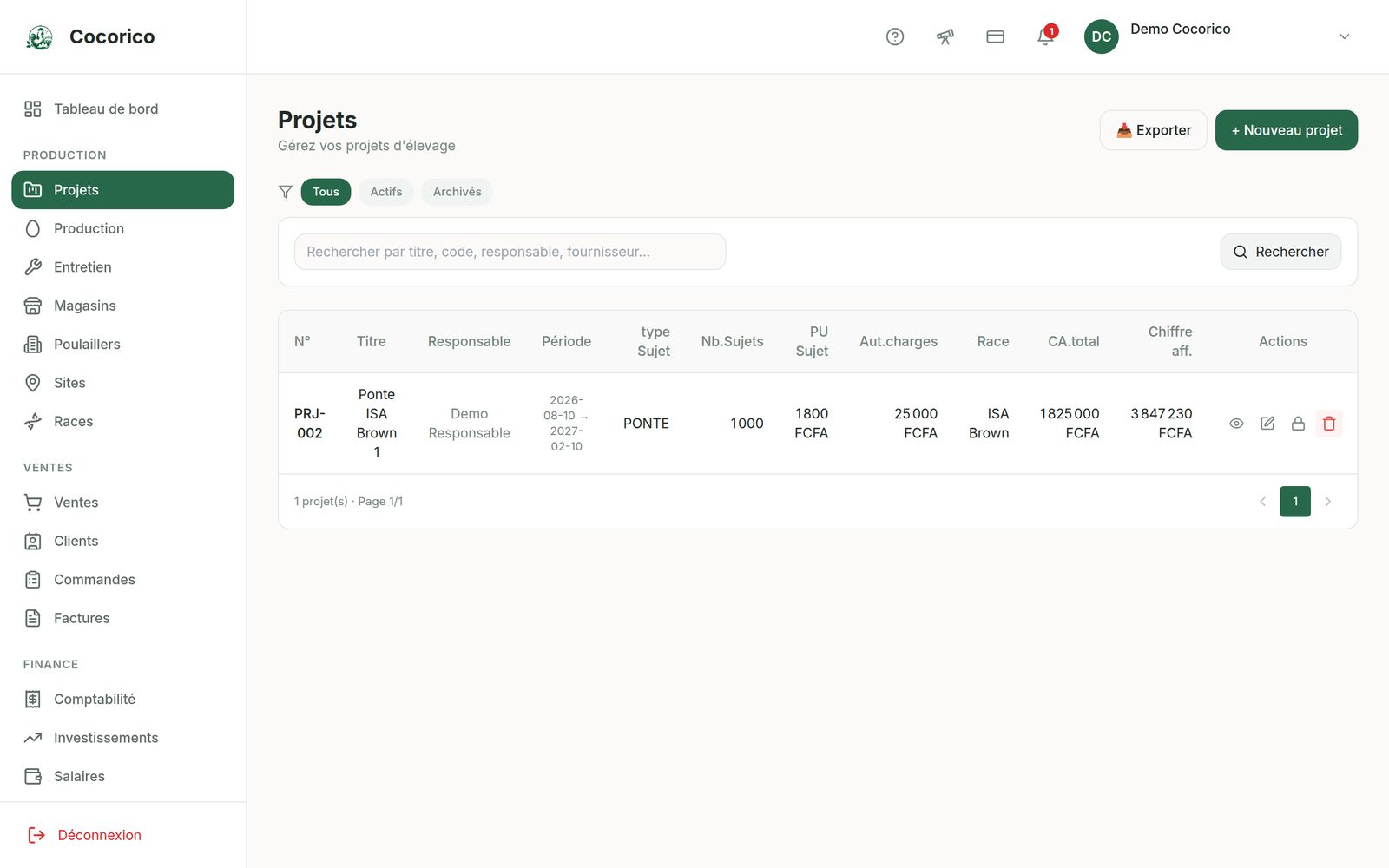This screenshot has height=868, width=1389.
Task: Navigate to Races
Action: click(122, 421)
